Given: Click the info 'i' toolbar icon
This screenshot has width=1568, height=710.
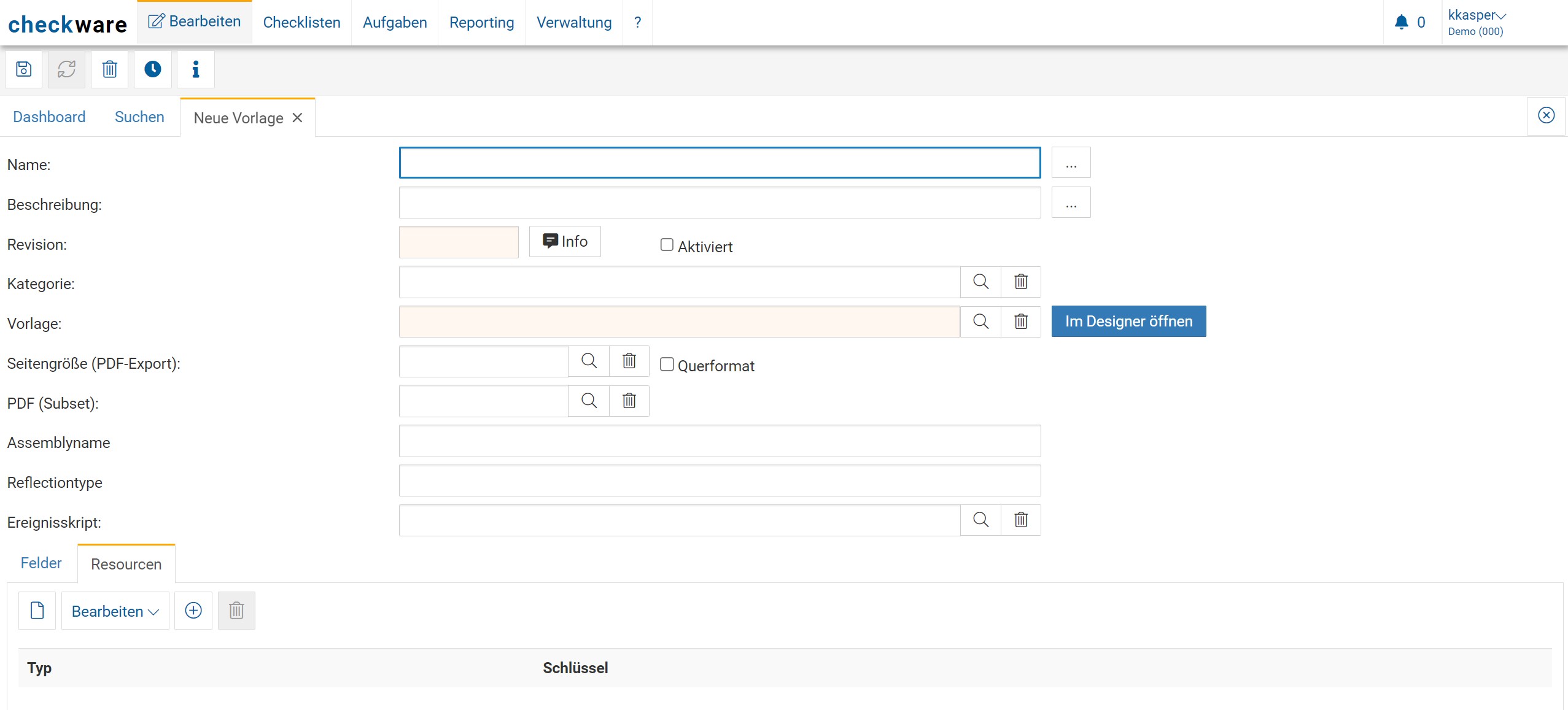Looking at the screenshot, I should [x=195, y=69].
